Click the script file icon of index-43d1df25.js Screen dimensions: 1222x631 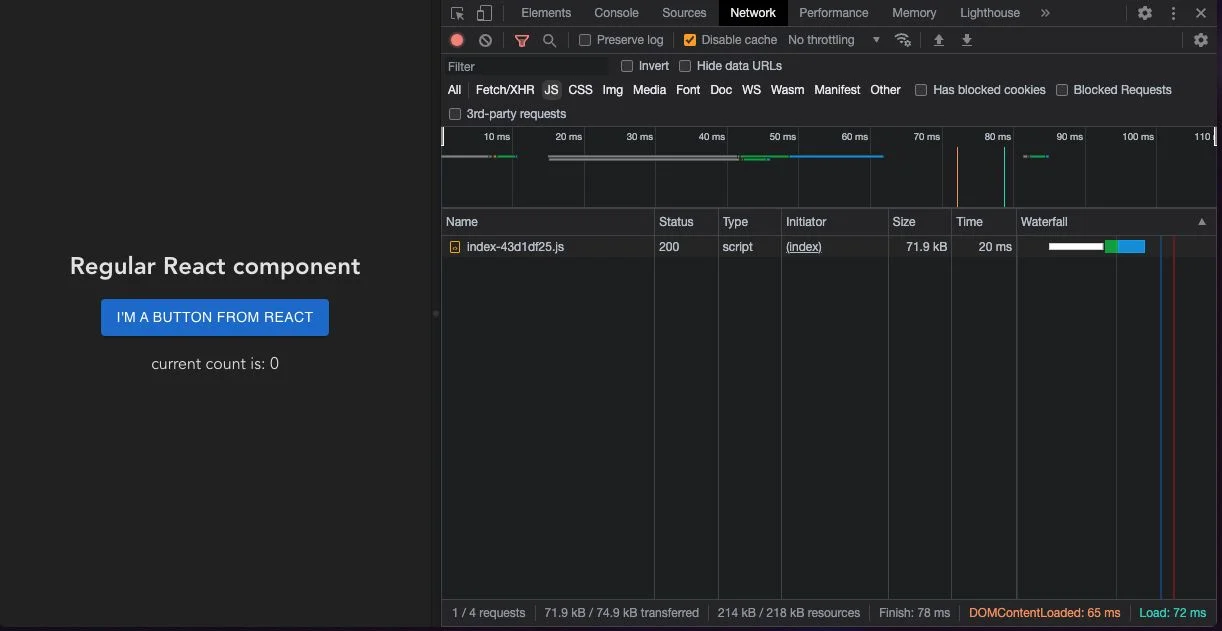[x=455, y=247]
